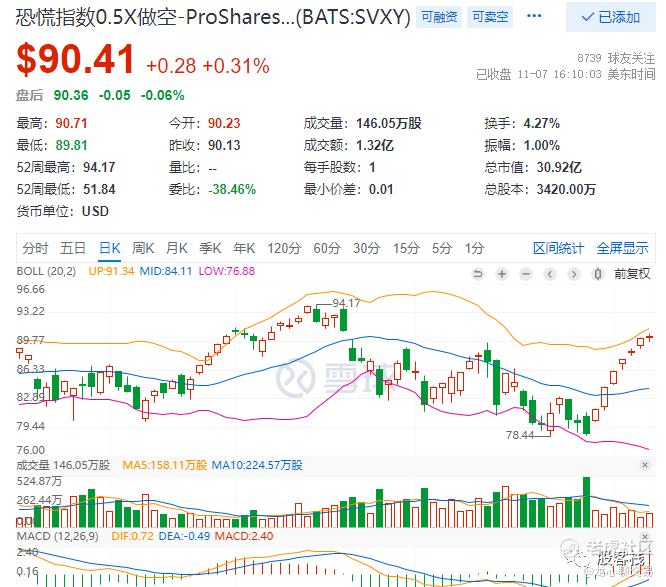Image resolution: width=666 pixels, height=587 pixels.
Task: Click the current price $90.41
Action: click(x=76, y=60)
